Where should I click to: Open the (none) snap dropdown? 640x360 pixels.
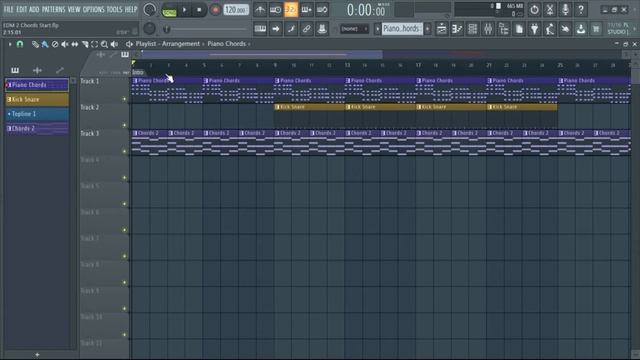354,29
